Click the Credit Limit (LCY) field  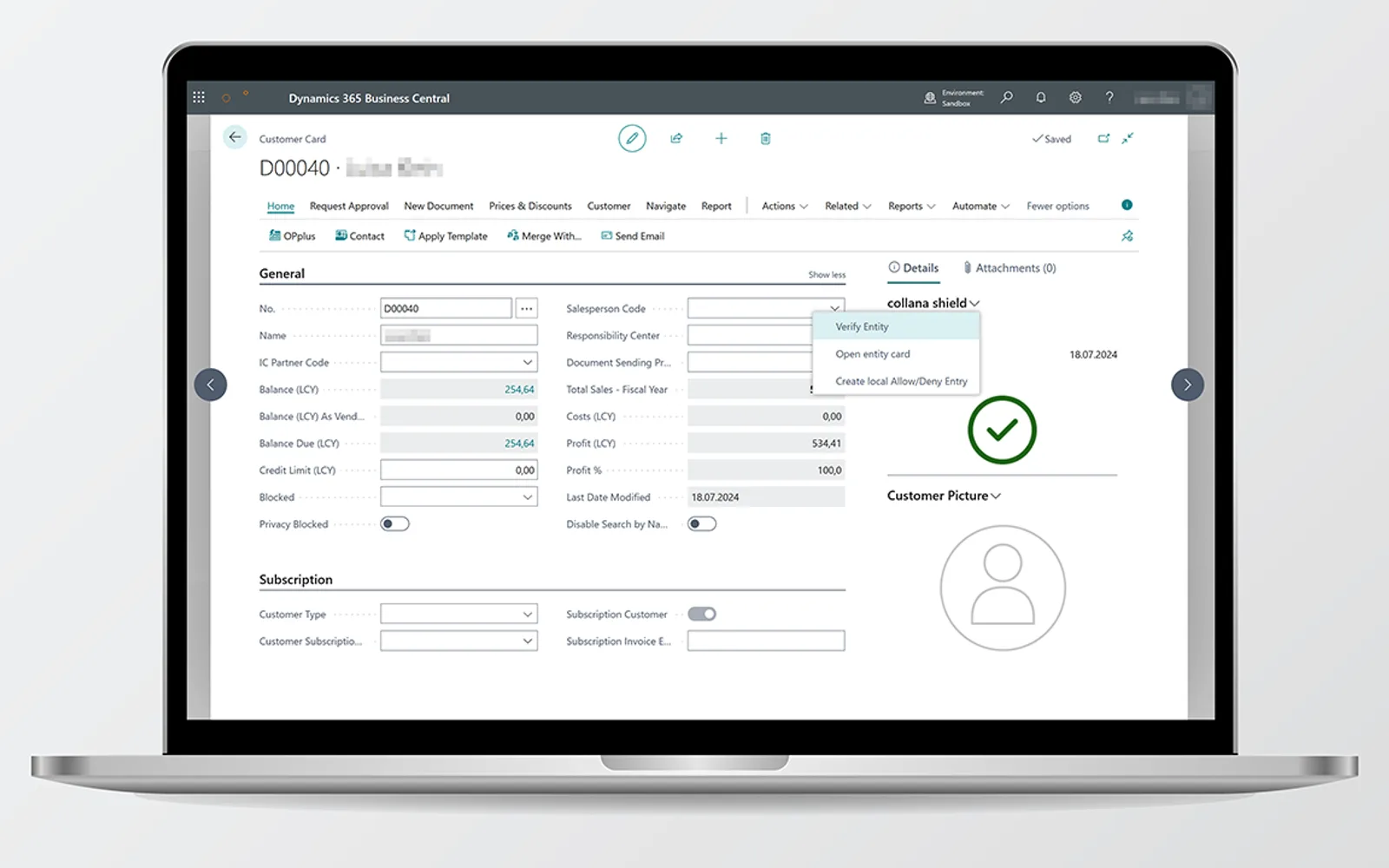(458, 470)
